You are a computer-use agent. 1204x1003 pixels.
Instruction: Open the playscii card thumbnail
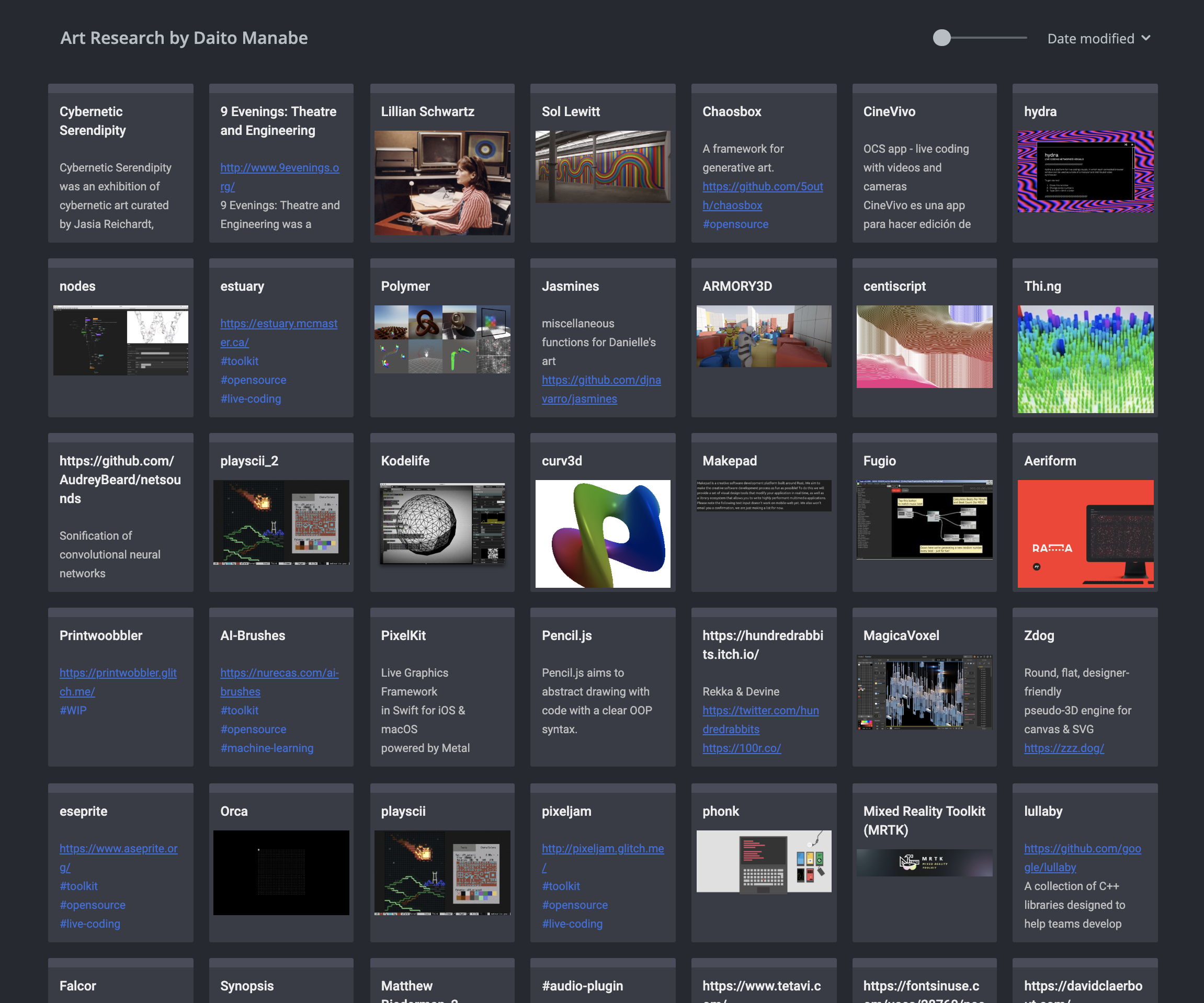coord(442,873)
